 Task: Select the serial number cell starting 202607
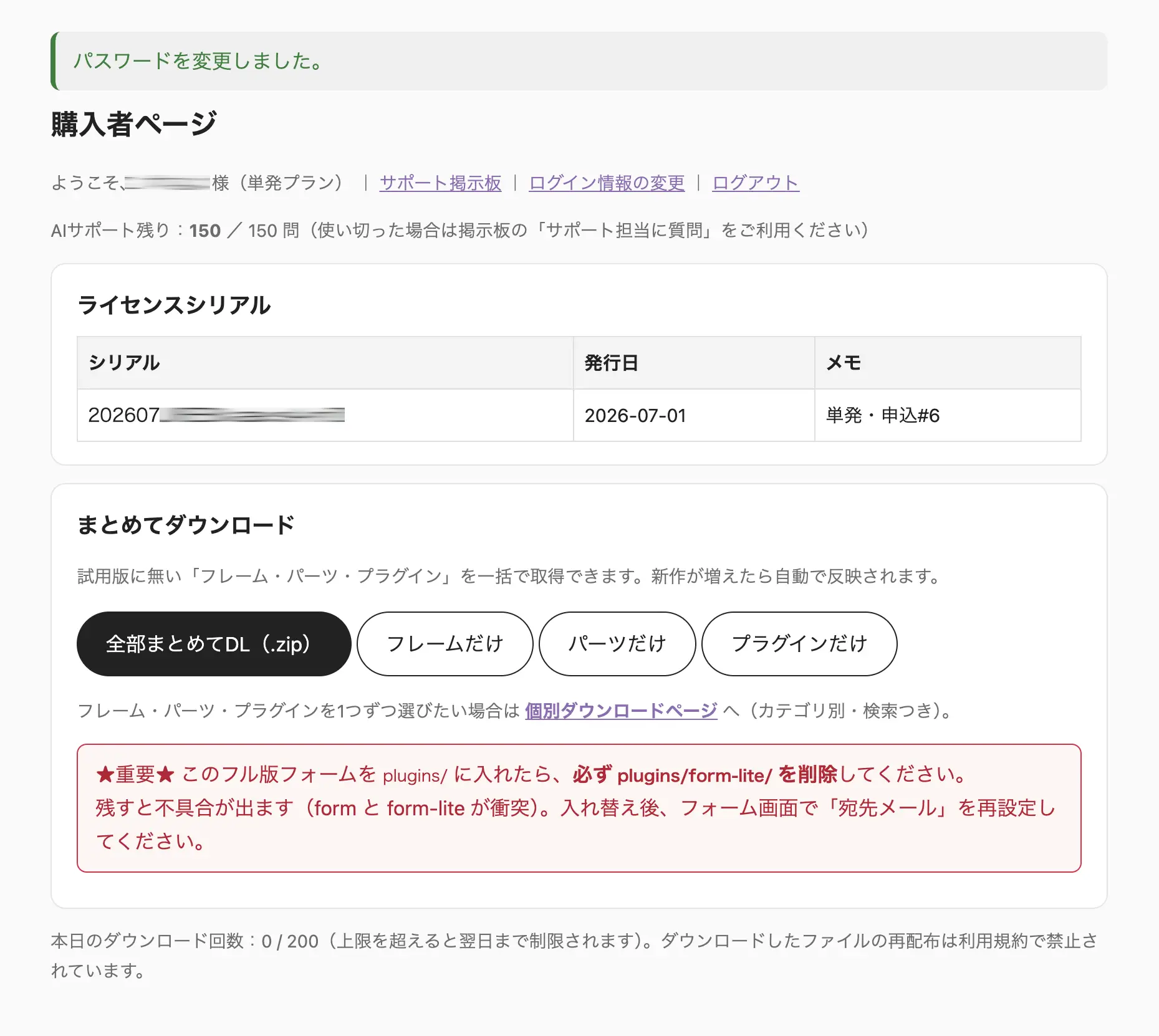pos(325,415)
